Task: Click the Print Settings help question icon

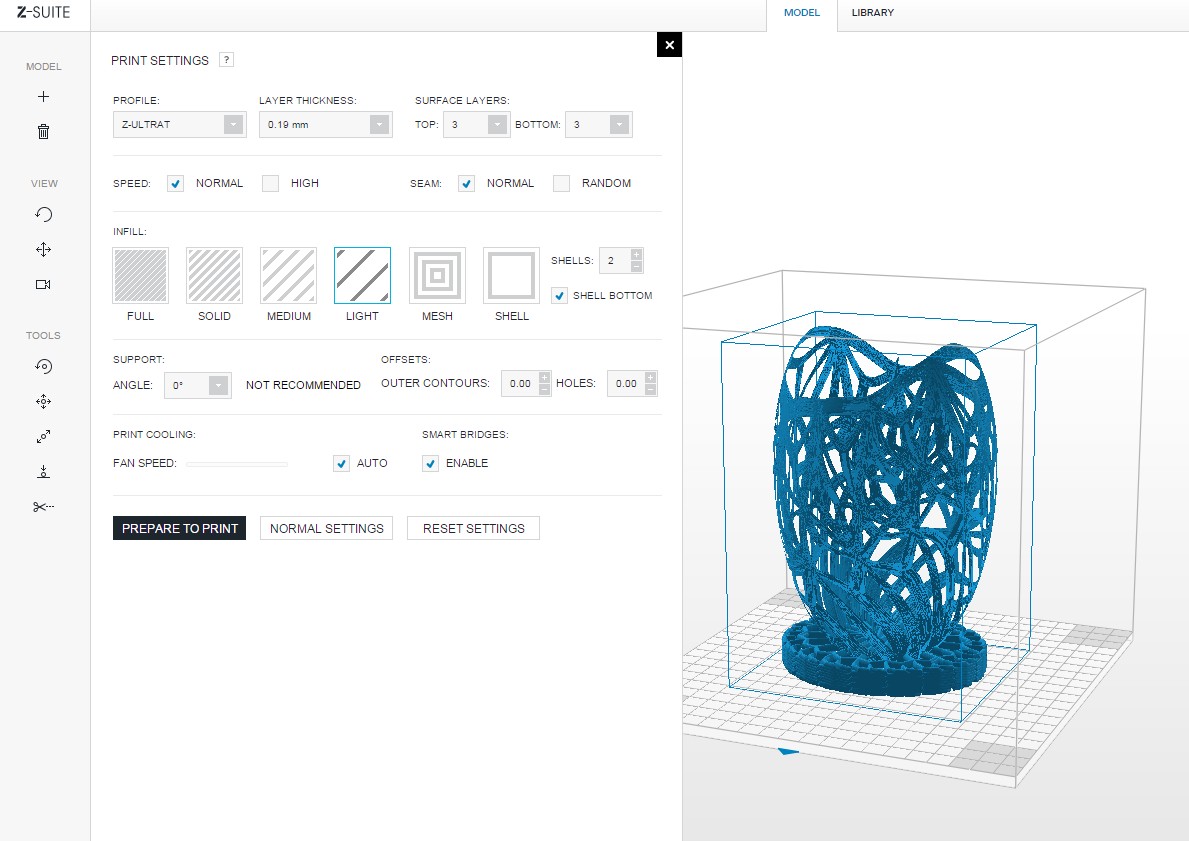Action: tap(226, 60)
